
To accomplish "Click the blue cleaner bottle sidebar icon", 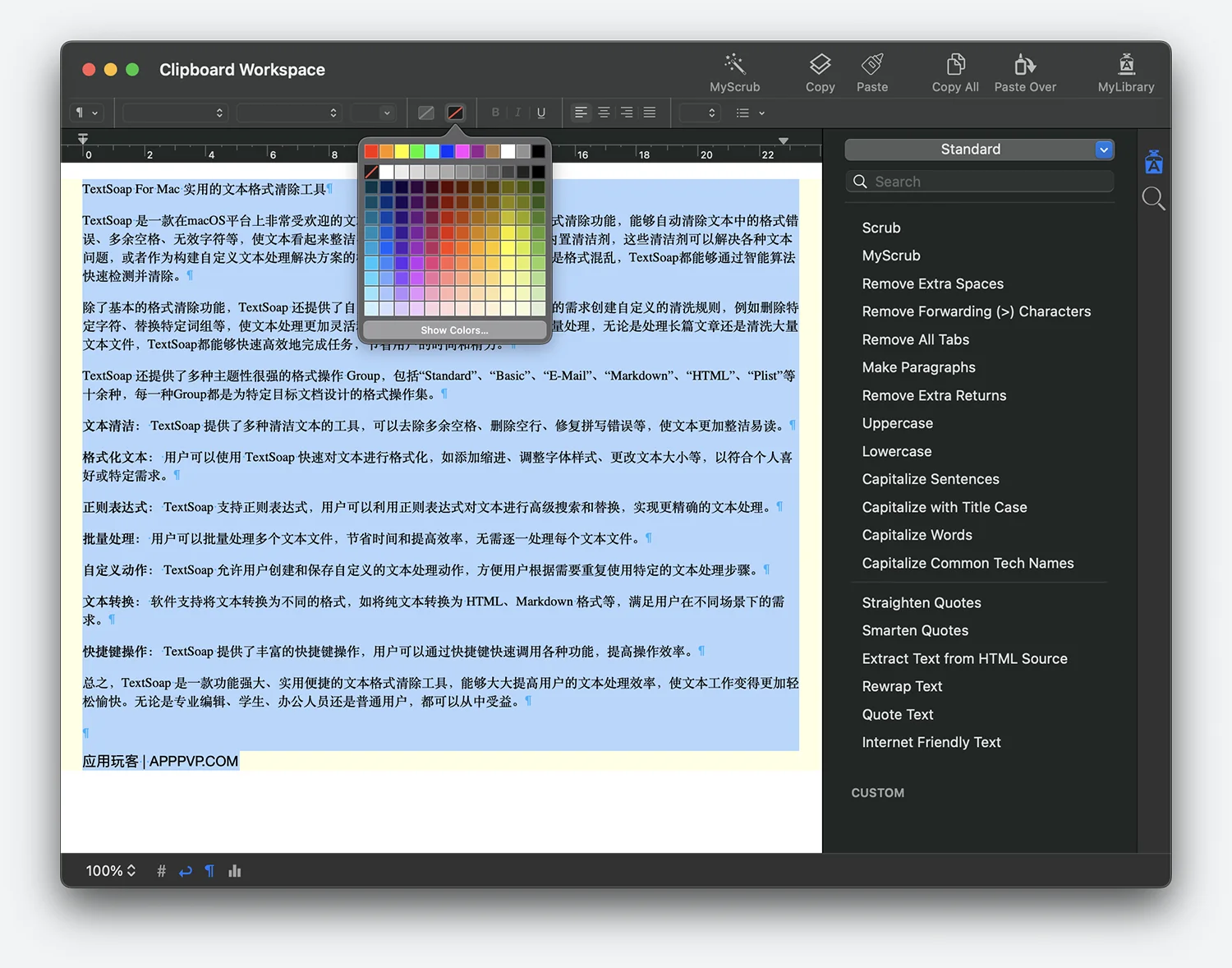I will [x=1153, y=162].
